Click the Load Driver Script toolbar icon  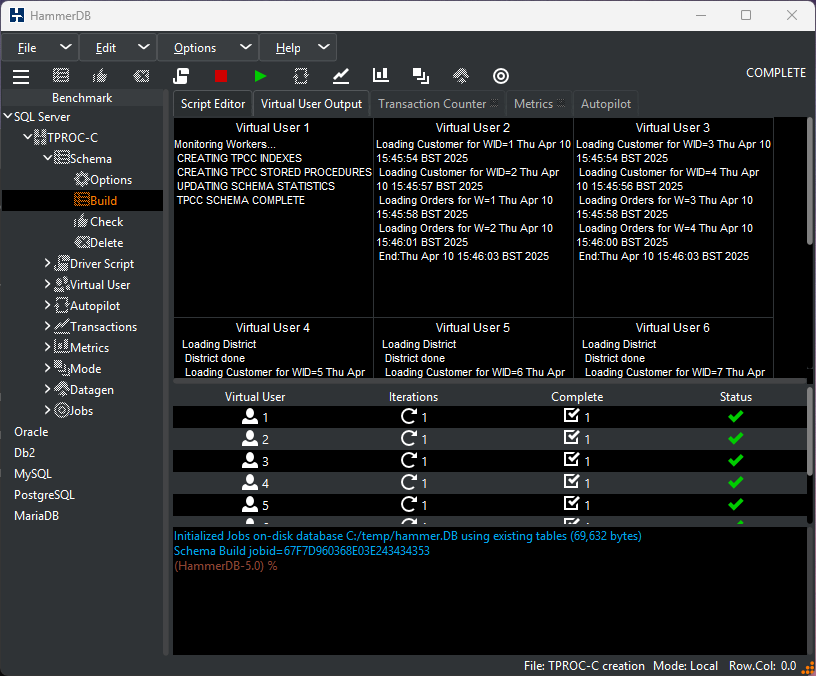click(181, 76)
